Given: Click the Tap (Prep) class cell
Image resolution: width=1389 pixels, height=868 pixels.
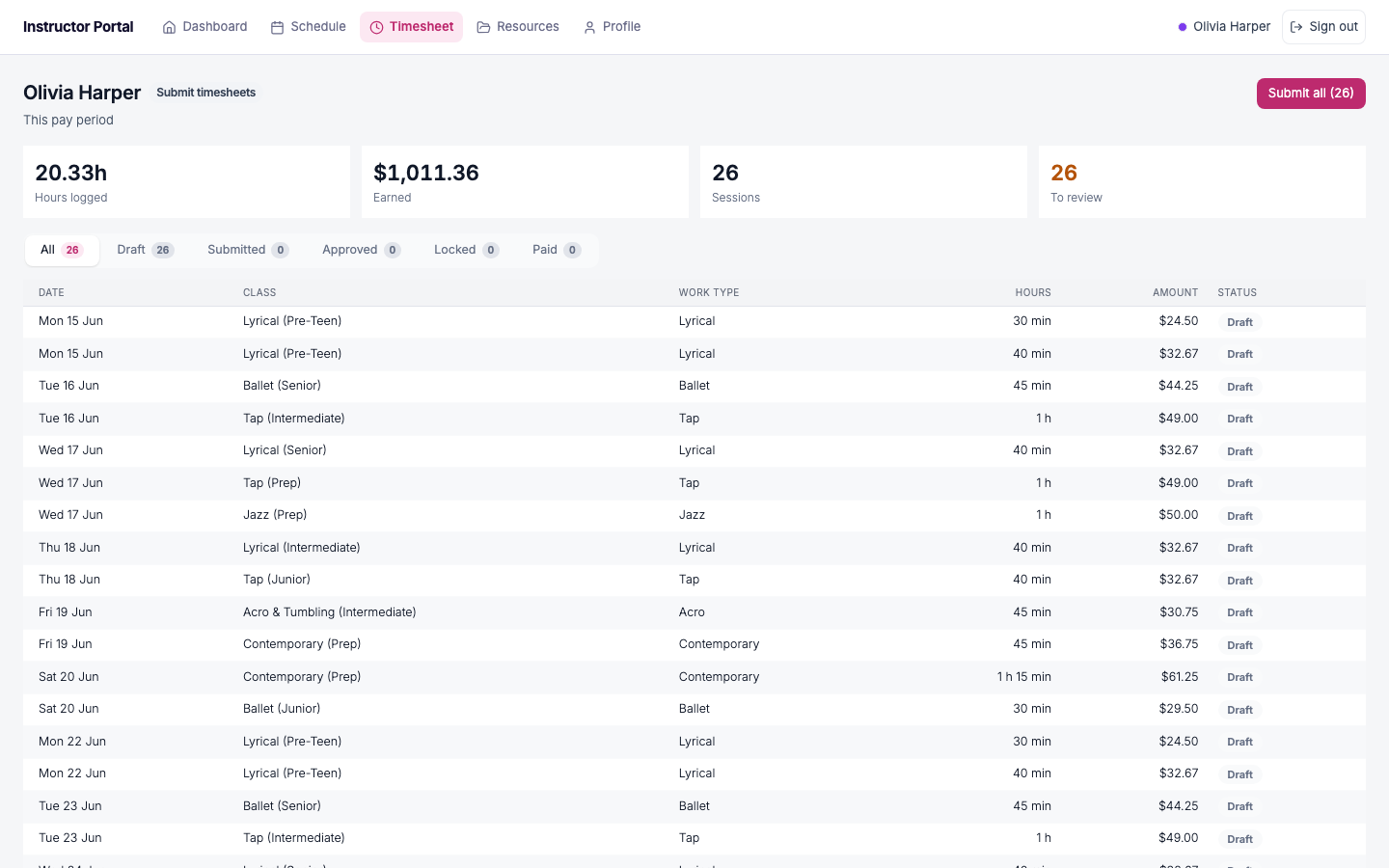Looking at the screenshot, I should pyautogui.click(x=272, y=483).
